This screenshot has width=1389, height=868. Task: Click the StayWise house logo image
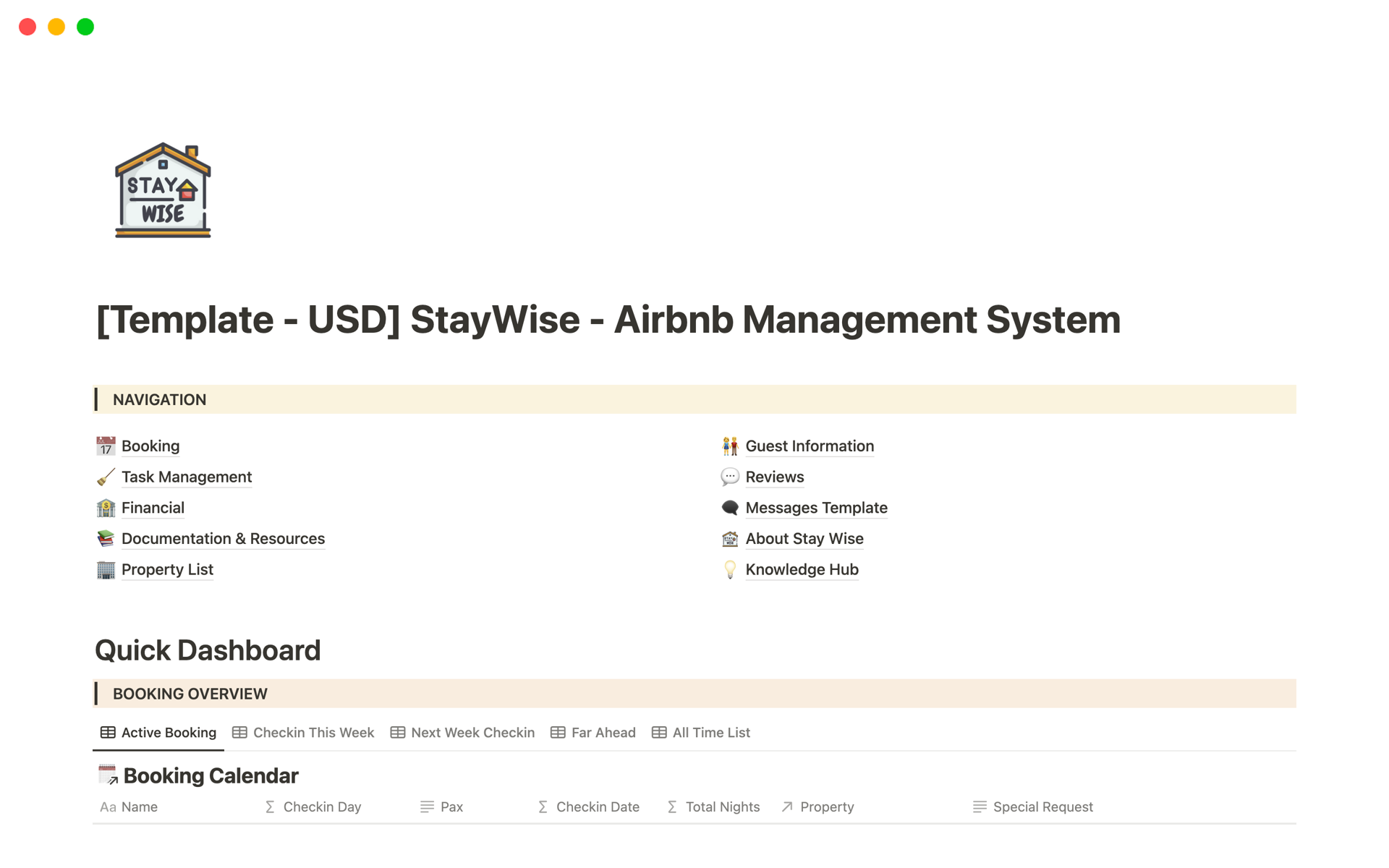(x=162, y=190)
